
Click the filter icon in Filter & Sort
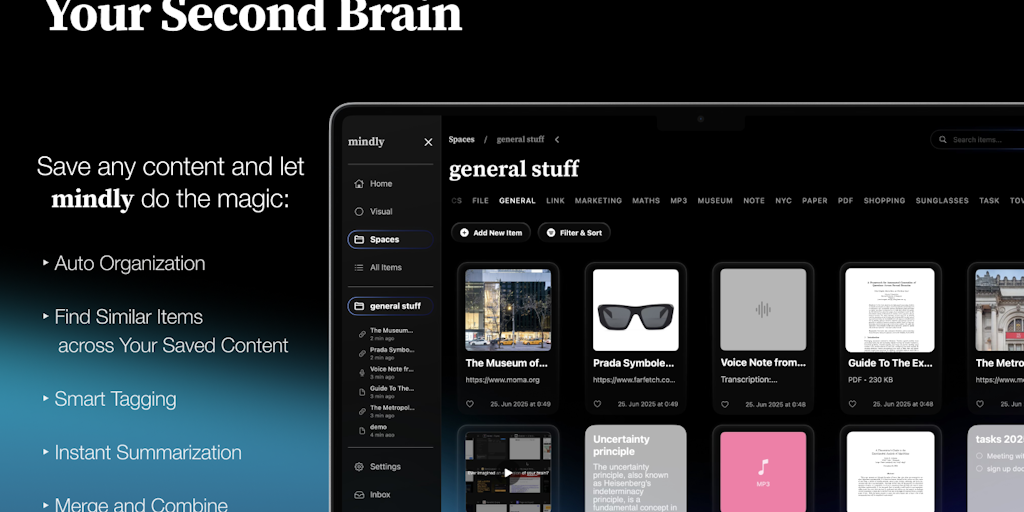pyautogui.click(x=551, y=232)
